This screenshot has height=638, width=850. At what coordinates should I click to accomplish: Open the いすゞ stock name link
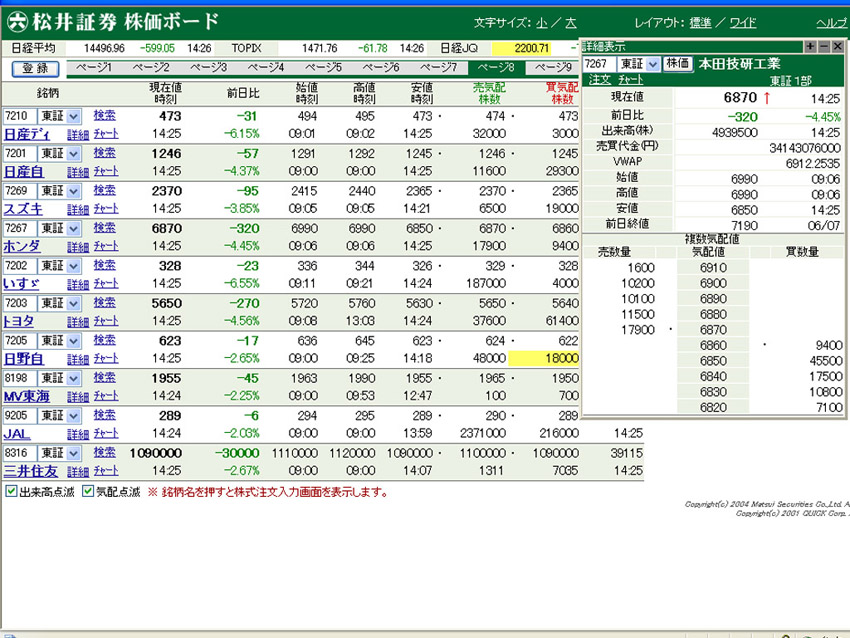22,283
